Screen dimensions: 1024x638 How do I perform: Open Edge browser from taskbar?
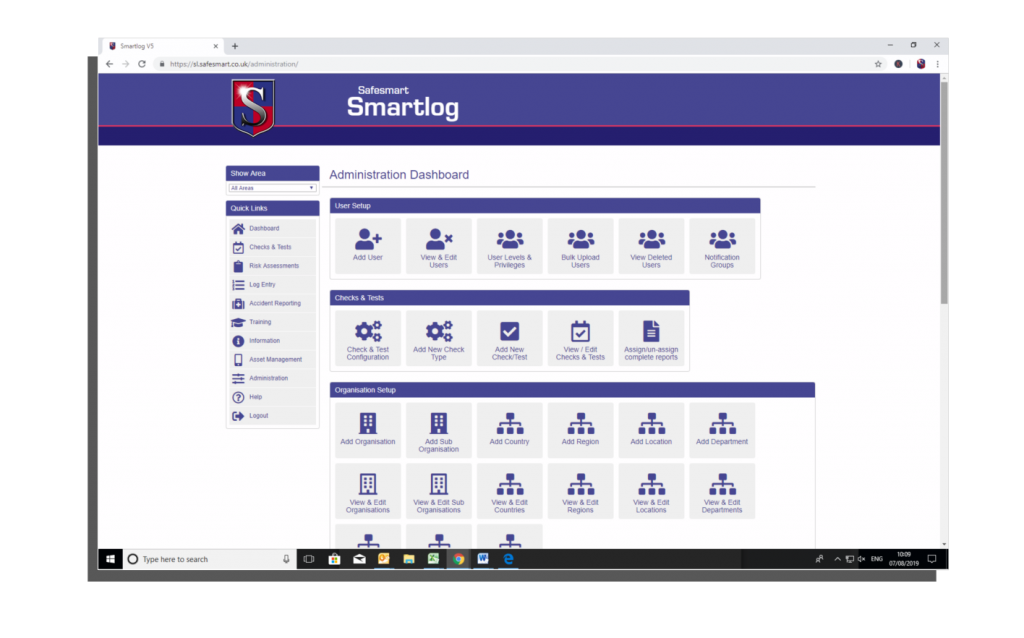(508, 559)
